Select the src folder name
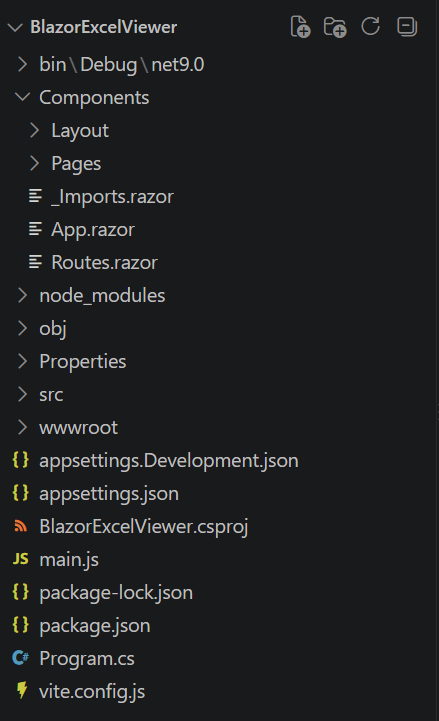This screenshot has width=439, height=721. tap(51, 395)
